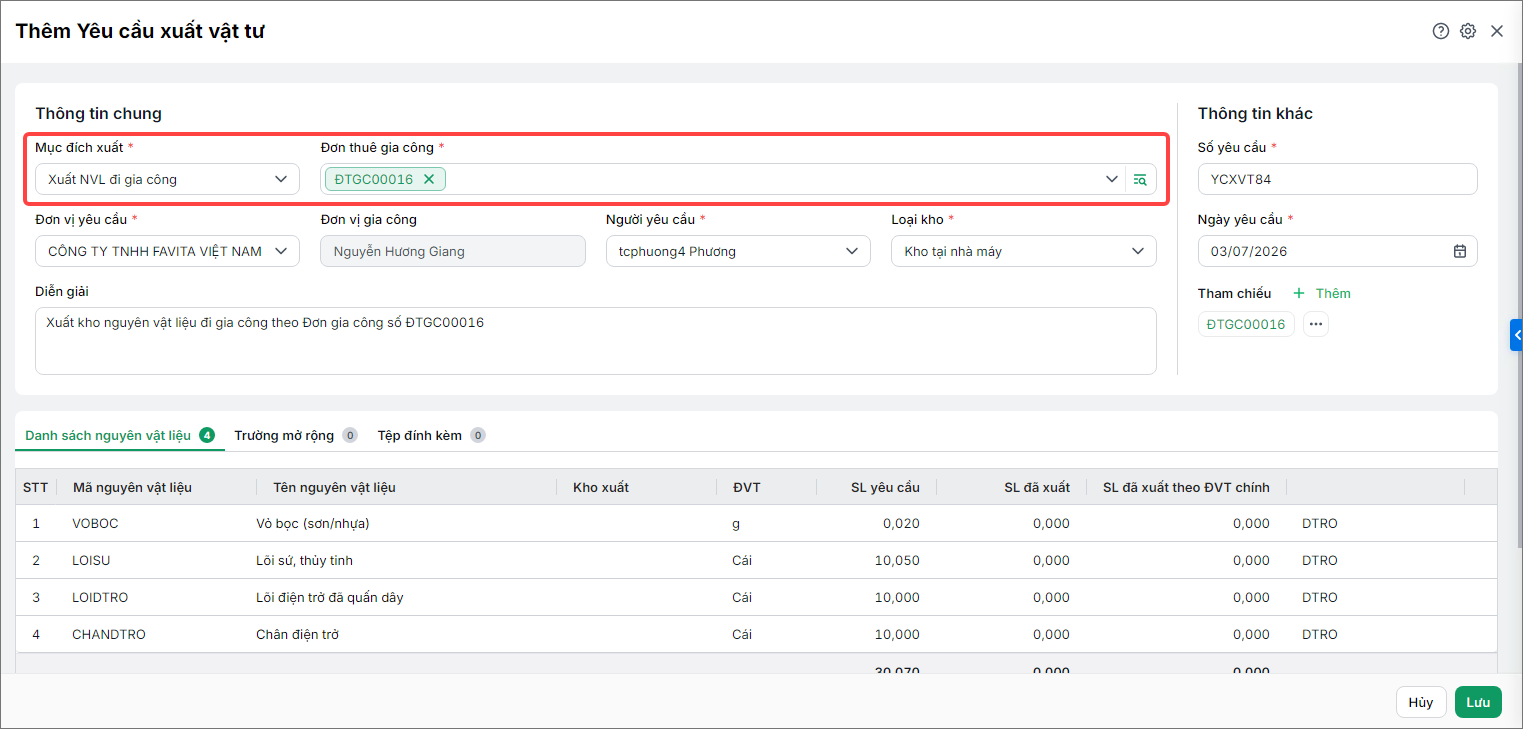Open the three-dot menu next to ĐTGC00016 reference

click(1316, 324)
